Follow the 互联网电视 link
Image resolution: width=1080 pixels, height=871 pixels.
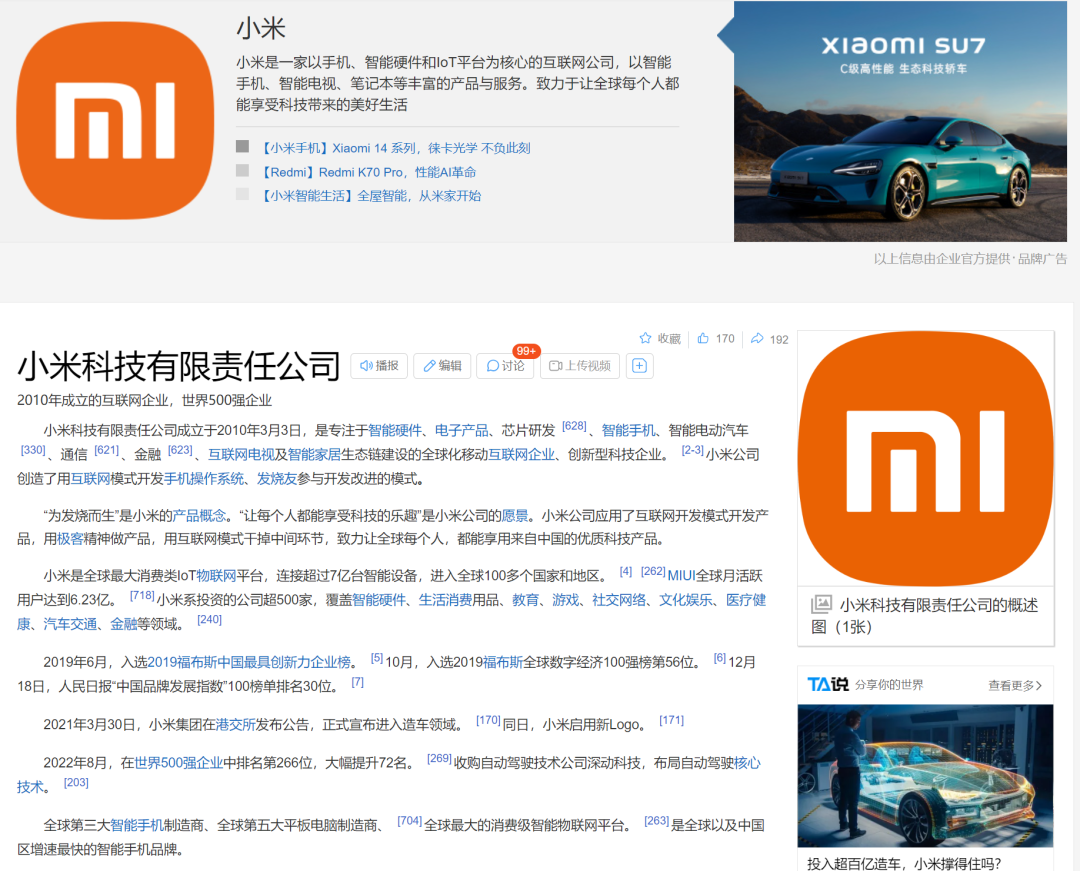[241, 454]
